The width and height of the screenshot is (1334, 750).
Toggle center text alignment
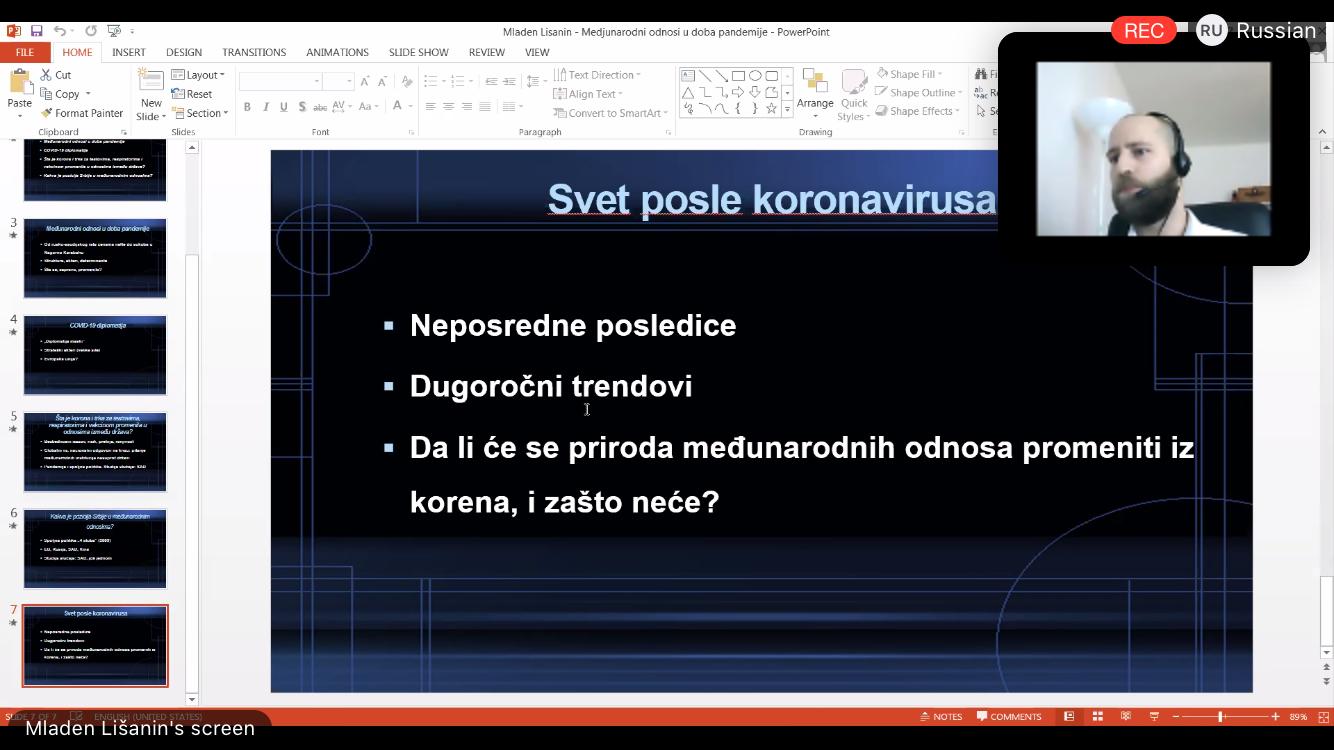pos(448,106)
